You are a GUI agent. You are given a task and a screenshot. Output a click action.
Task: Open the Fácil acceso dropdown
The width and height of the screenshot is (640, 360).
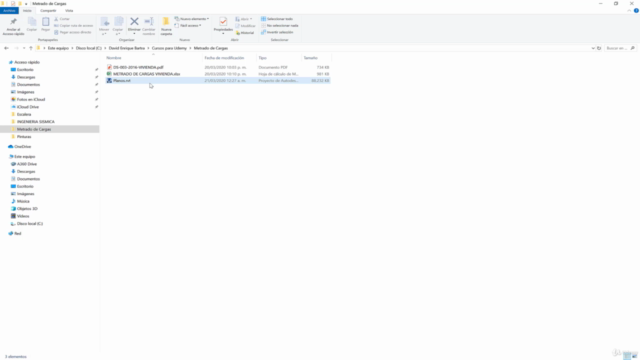point(188,25)
